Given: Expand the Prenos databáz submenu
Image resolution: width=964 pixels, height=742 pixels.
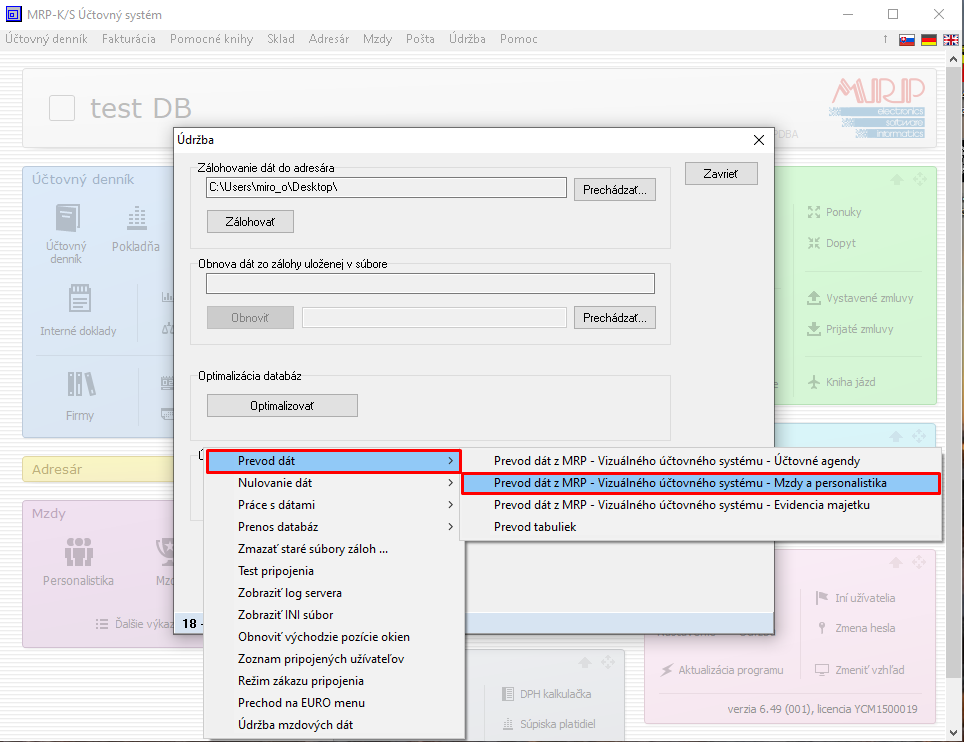Looking at the screenshot, I should coord(333,527).
